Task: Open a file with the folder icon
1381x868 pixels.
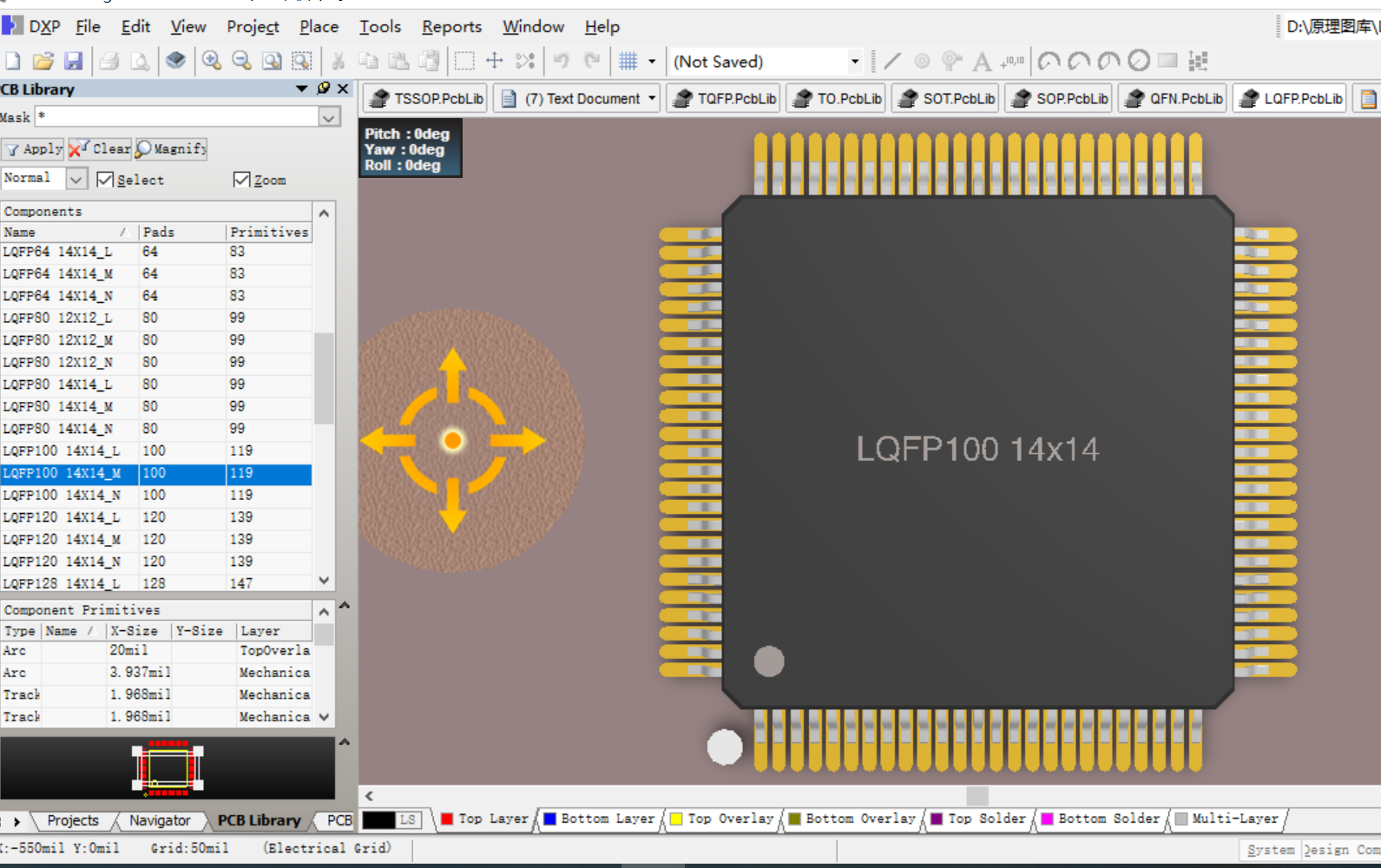Action: click(x=43, y=61)
